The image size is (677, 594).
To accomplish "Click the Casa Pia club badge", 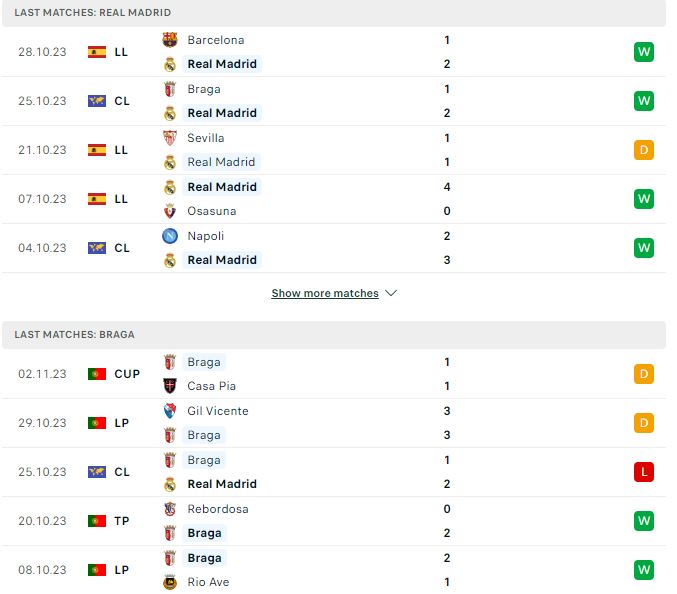I will 170,386.
